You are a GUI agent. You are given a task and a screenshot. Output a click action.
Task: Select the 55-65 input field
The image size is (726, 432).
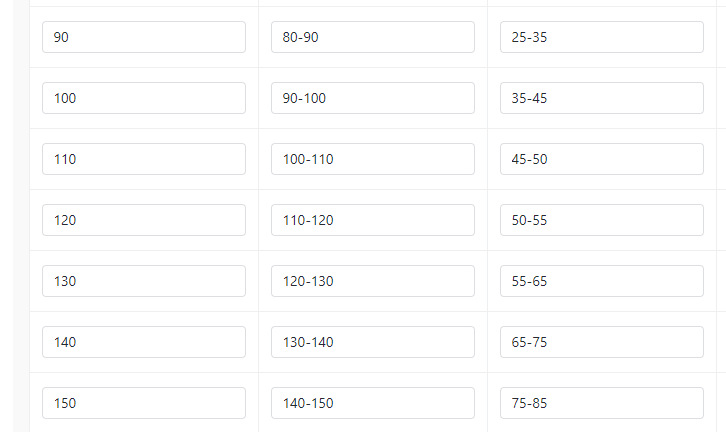pos(601,281)
